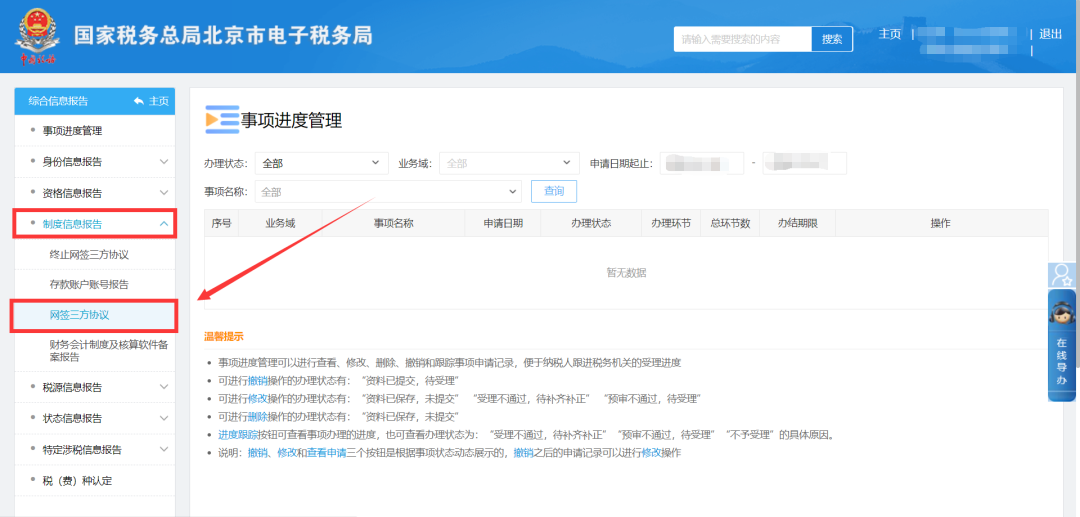This screenshot has width=1080, height=517.
Task: Open 终止网签三方协议 menu item
Action: tap(89, 255)
